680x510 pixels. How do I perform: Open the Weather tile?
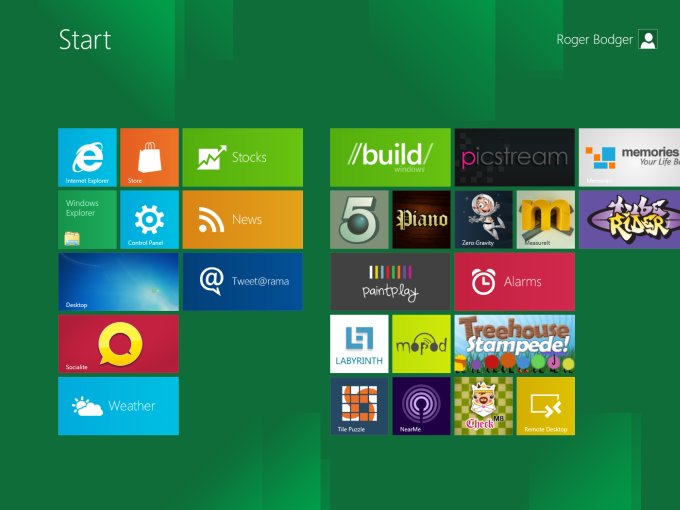(x=118, y=406)
